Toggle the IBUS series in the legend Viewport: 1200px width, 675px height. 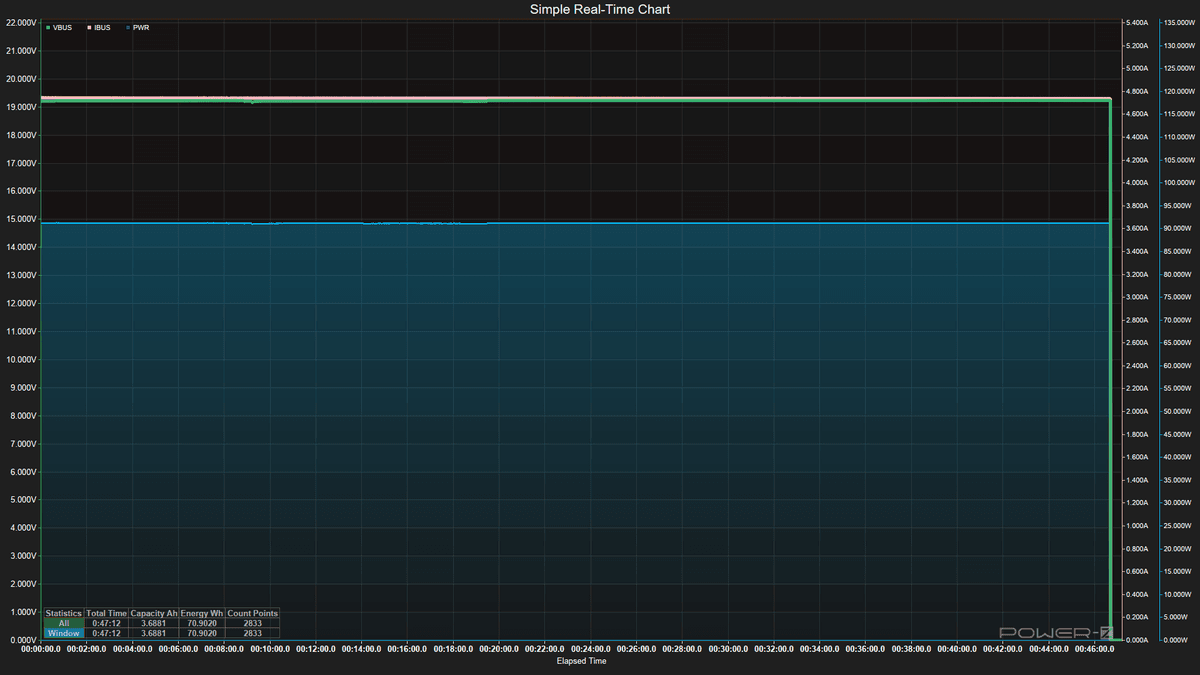[98, 28]
